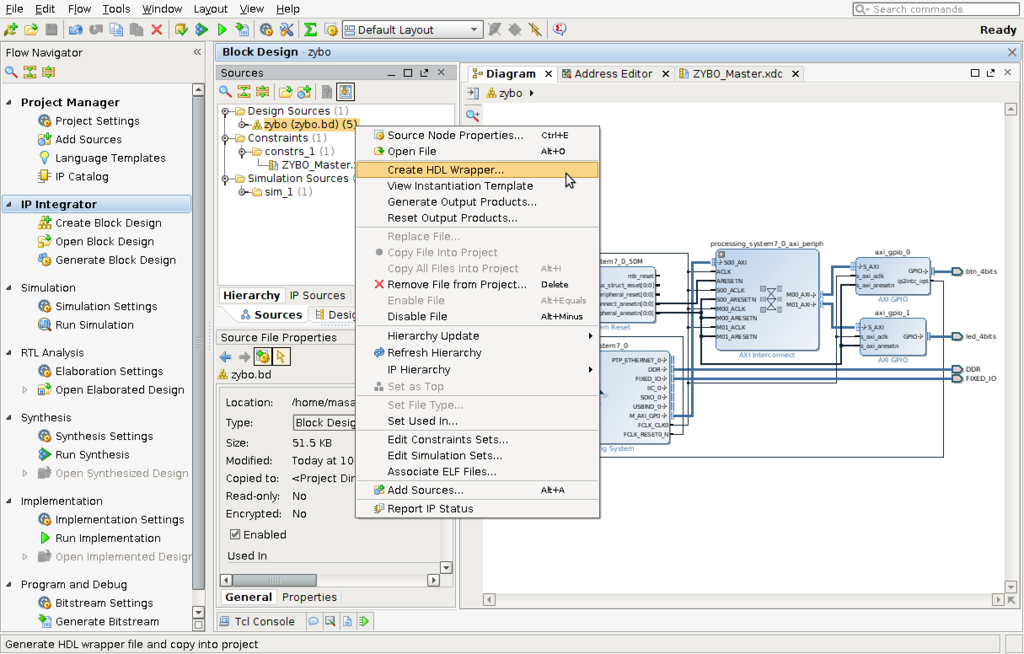Click Create Block Design in IP Integrator

[x=108, y=223]
